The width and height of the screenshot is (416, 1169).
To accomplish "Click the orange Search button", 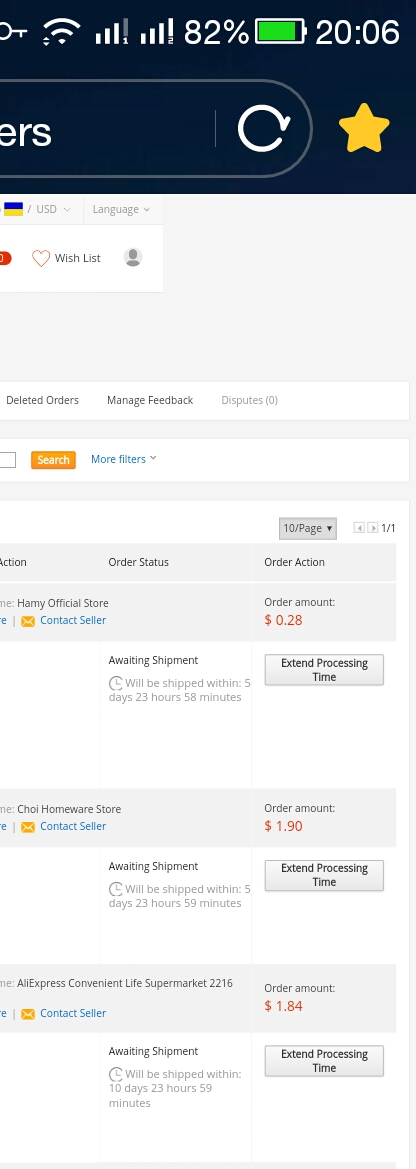I will tap(54, 460).
